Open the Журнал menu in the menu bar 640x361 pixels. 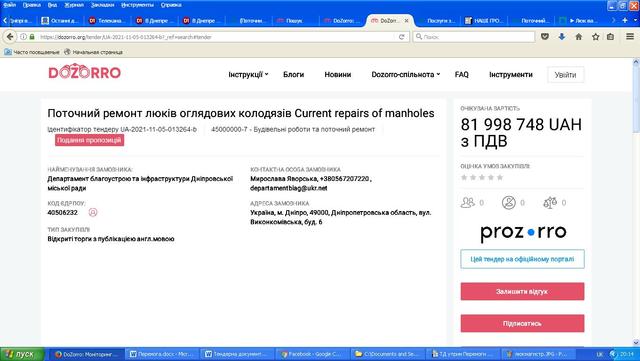[74, 5]
